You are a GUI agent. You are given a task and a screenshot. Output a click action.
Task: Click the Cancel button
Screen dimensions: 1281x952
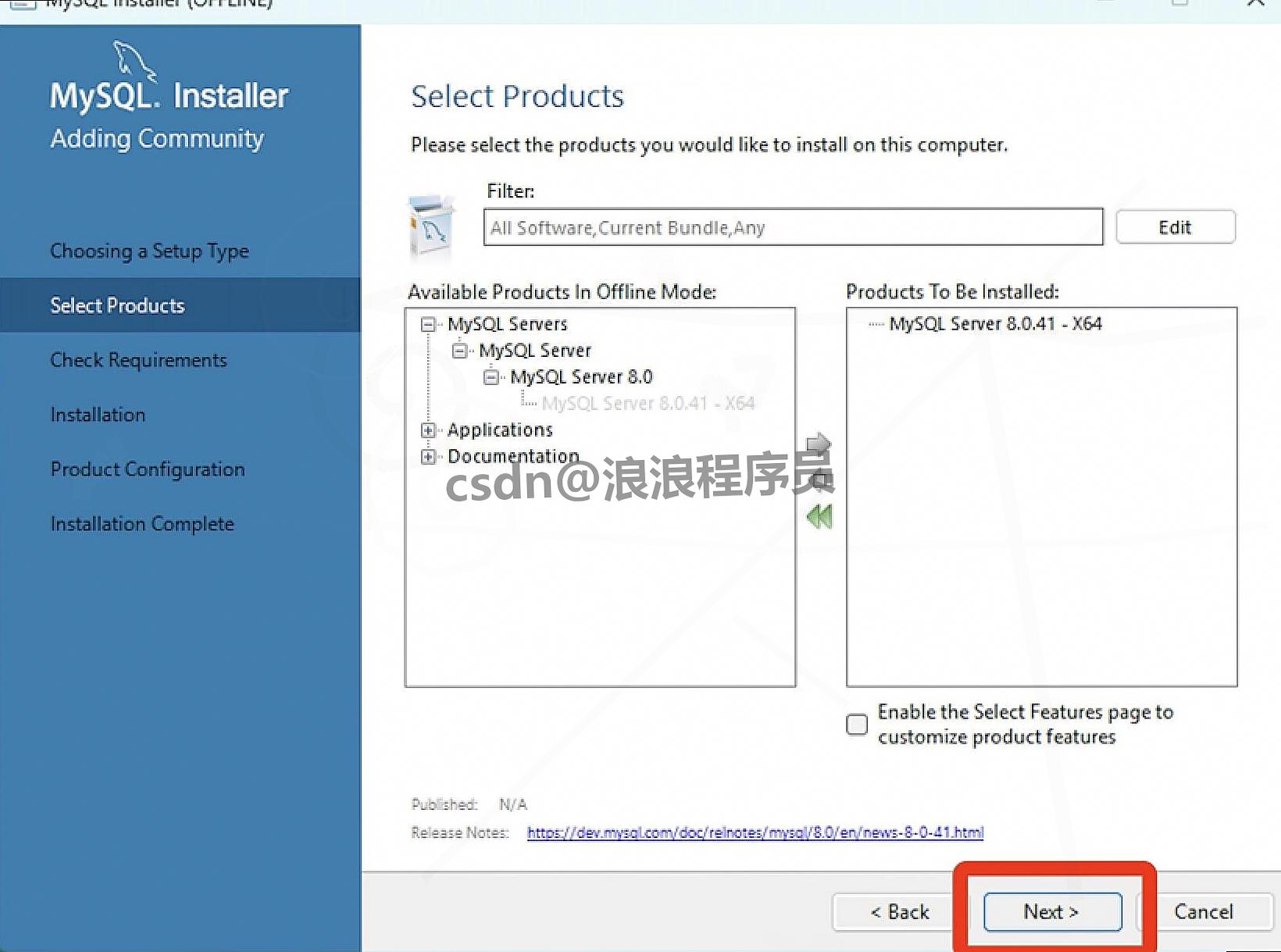tap(1204, 911)
